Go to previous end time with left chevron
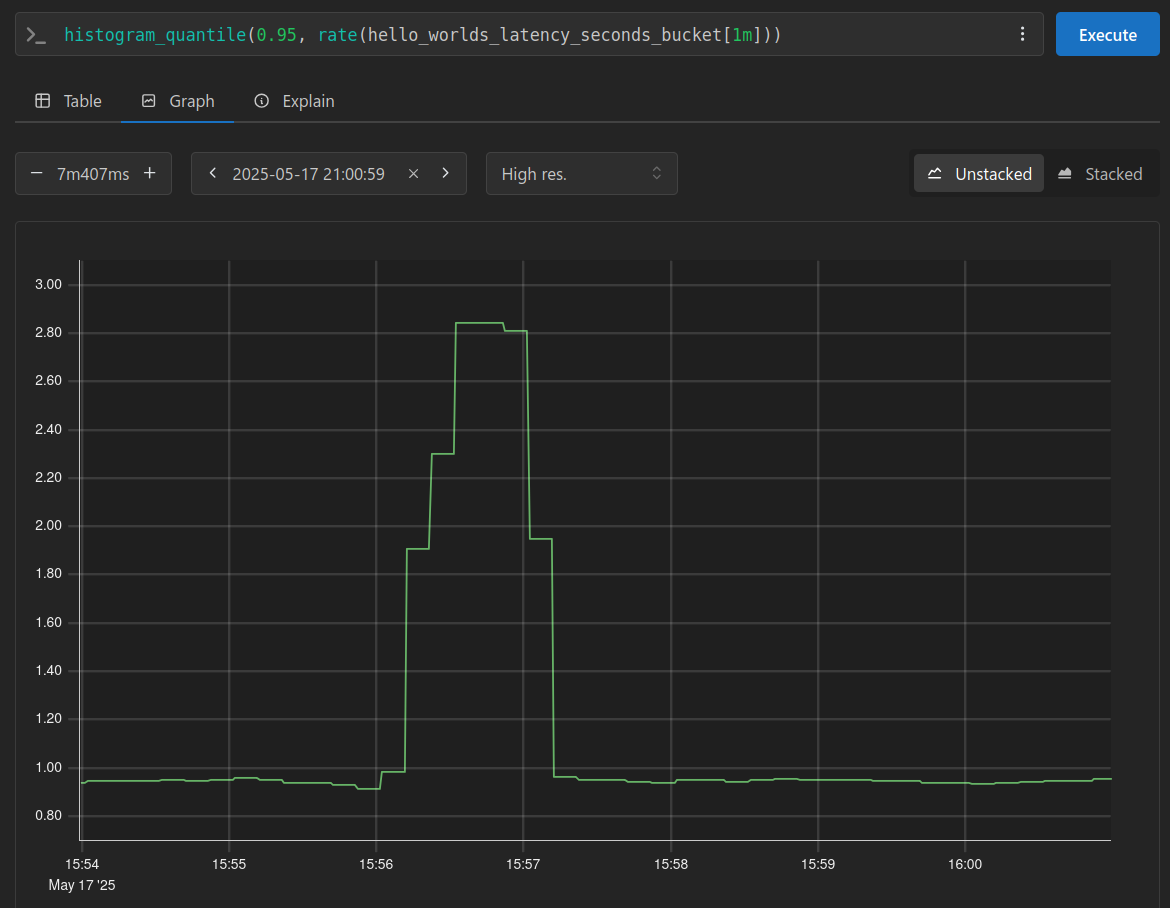 click(213, 173)
